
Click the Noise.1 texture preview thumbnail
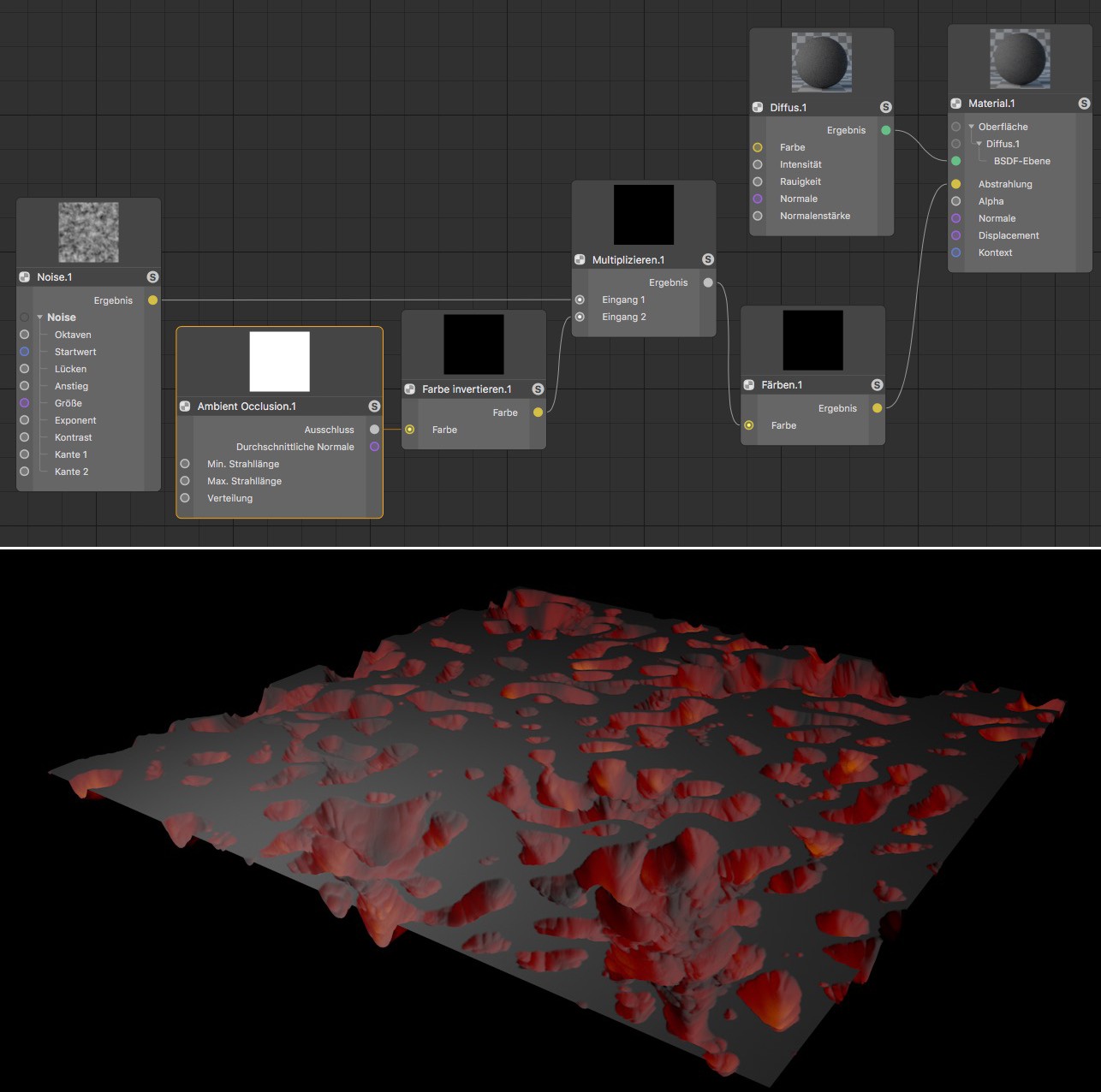coord(88,233)
